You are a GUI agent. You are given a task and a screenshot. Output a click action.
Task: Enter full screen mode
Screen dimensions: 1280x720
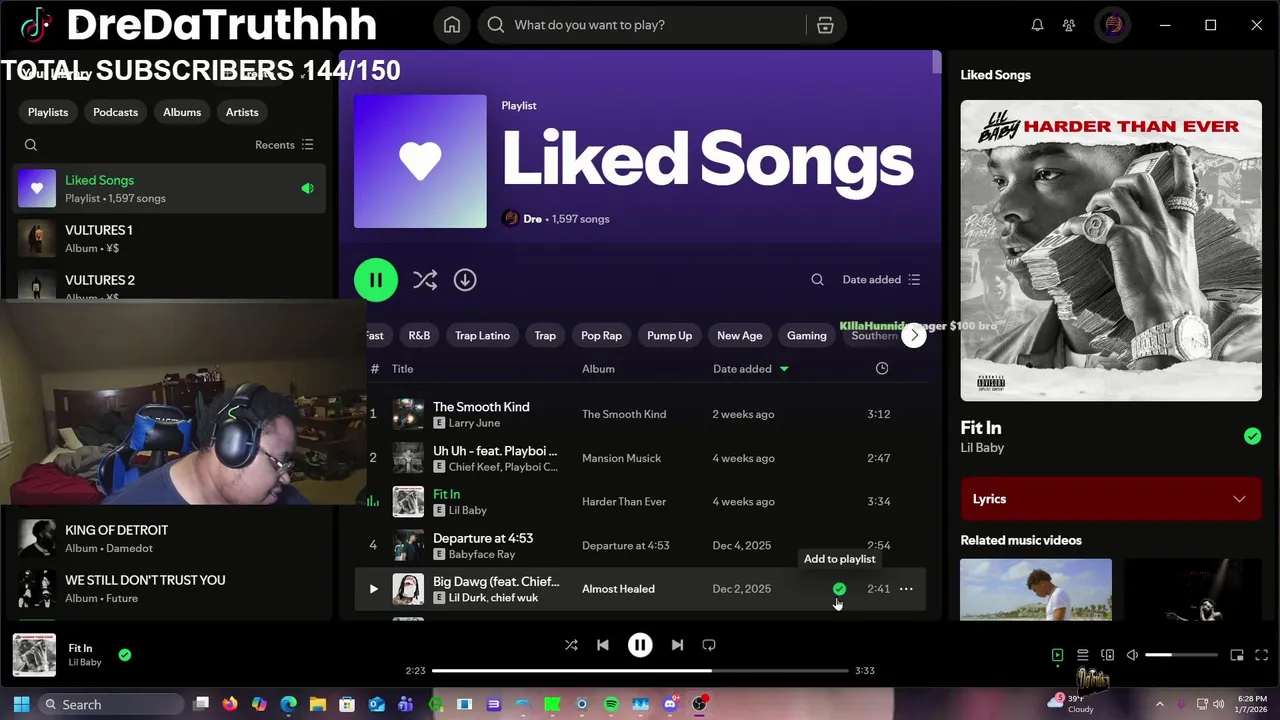1261,655
